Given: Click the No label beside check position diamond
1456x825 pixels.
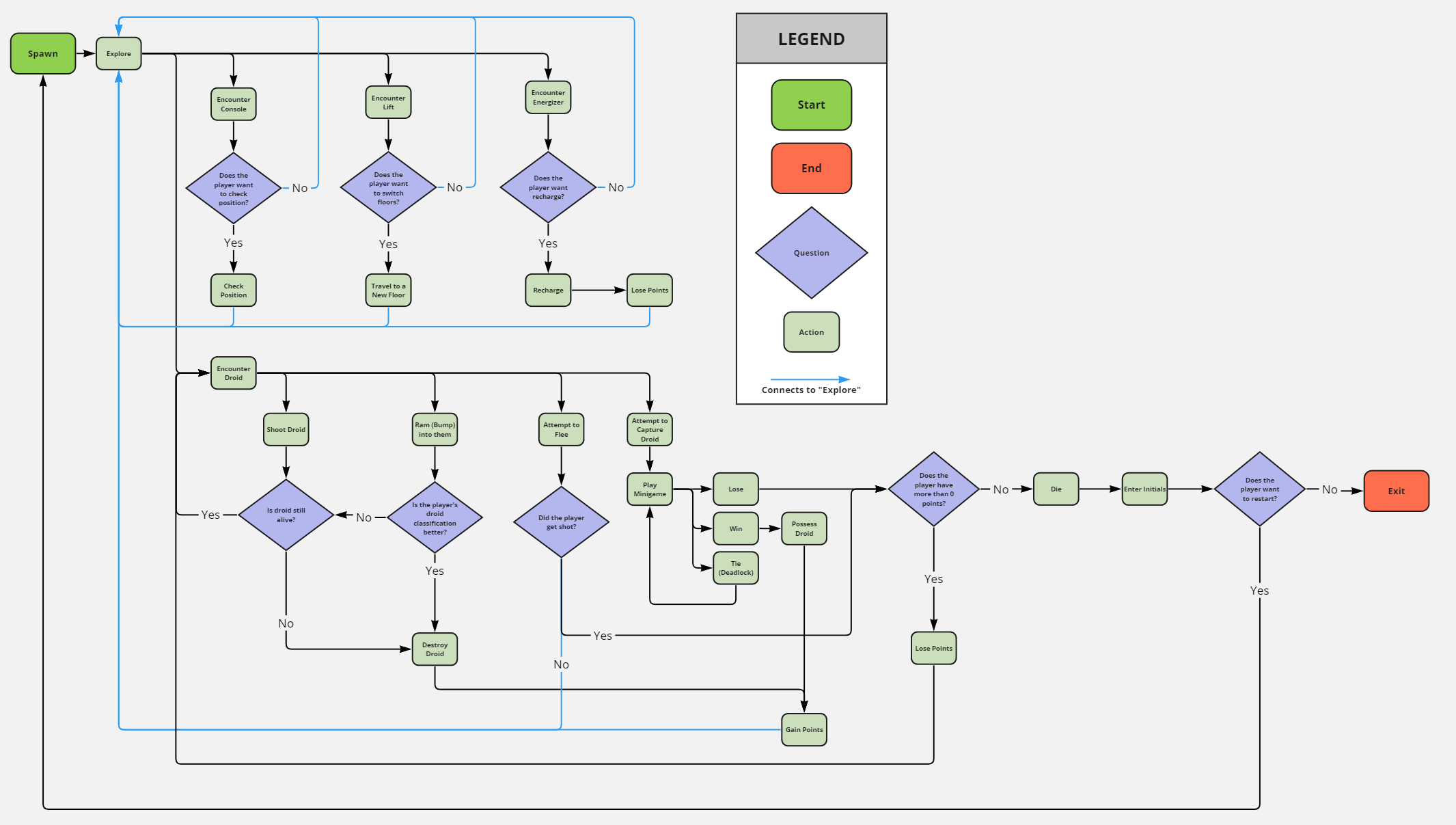Looking at the screenshot, I should click(x=300, y=189).
